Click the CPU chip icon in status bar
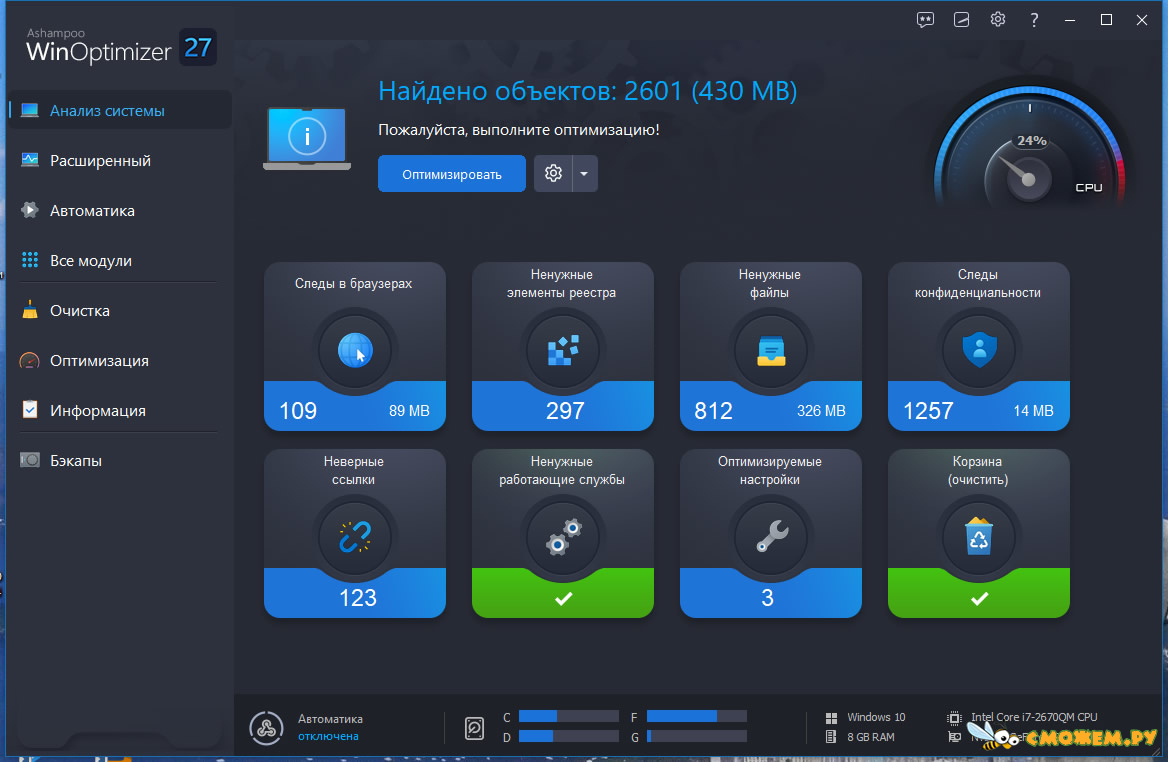This screenshot has width=1168, height=762. 954,718
